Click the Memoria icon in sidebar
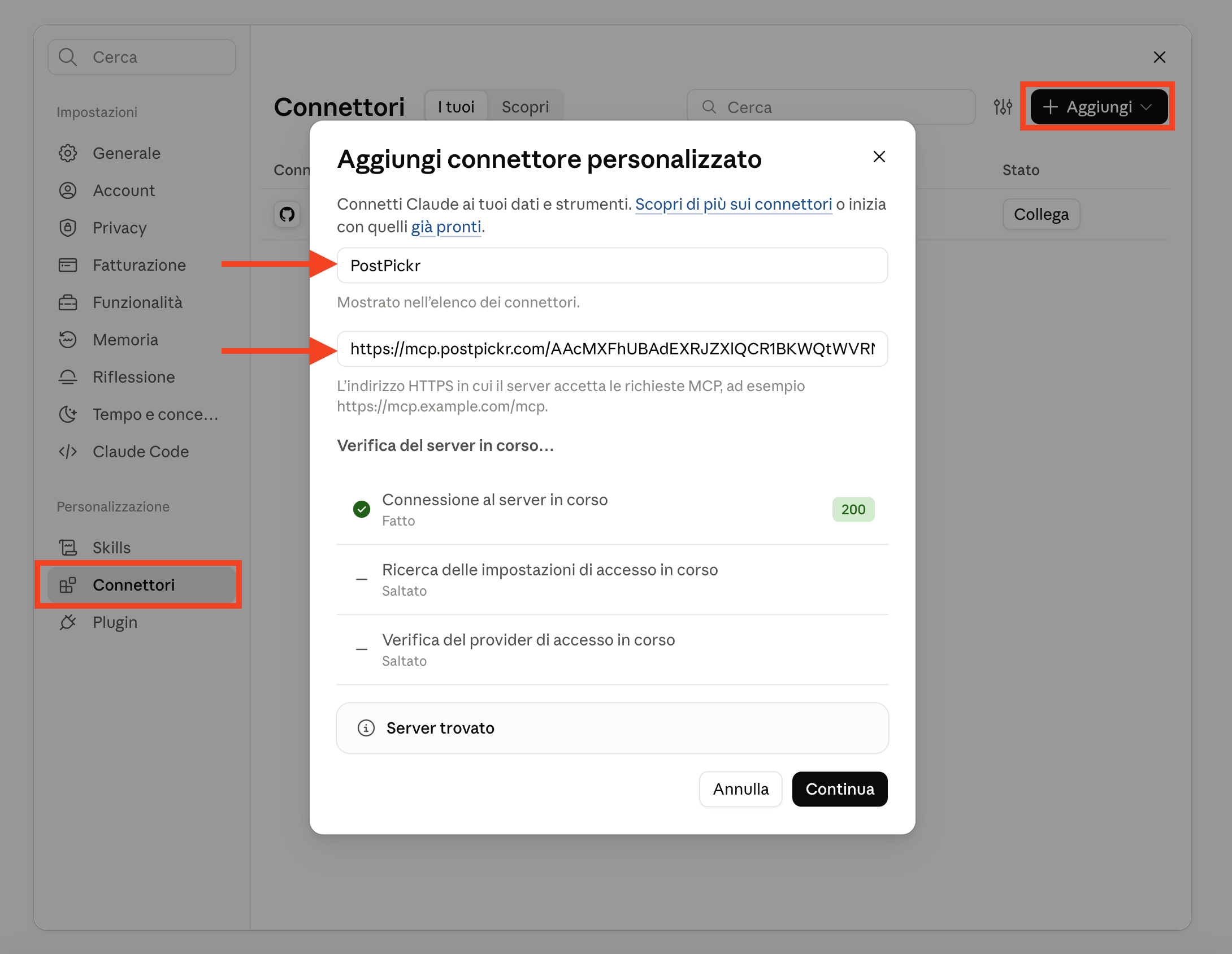Image resolution: width=1232 pixels, height=954 pixels. pos(68,340)
